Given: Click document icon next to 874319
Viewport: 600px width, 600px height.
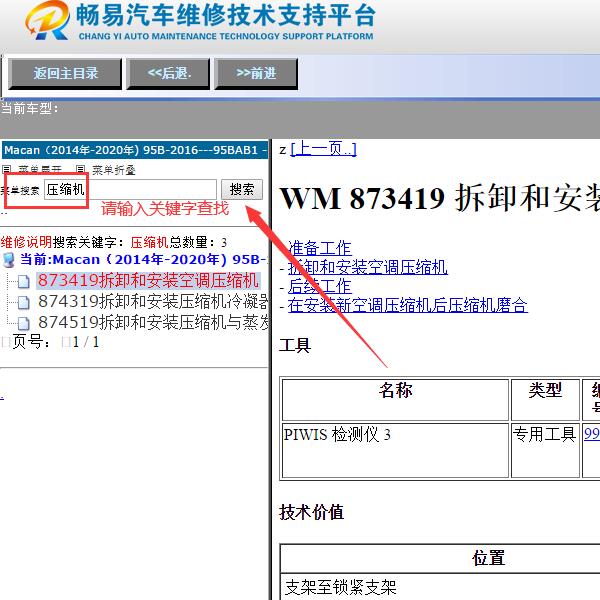Looking at the screenshot, I should [x=24, y=303].
